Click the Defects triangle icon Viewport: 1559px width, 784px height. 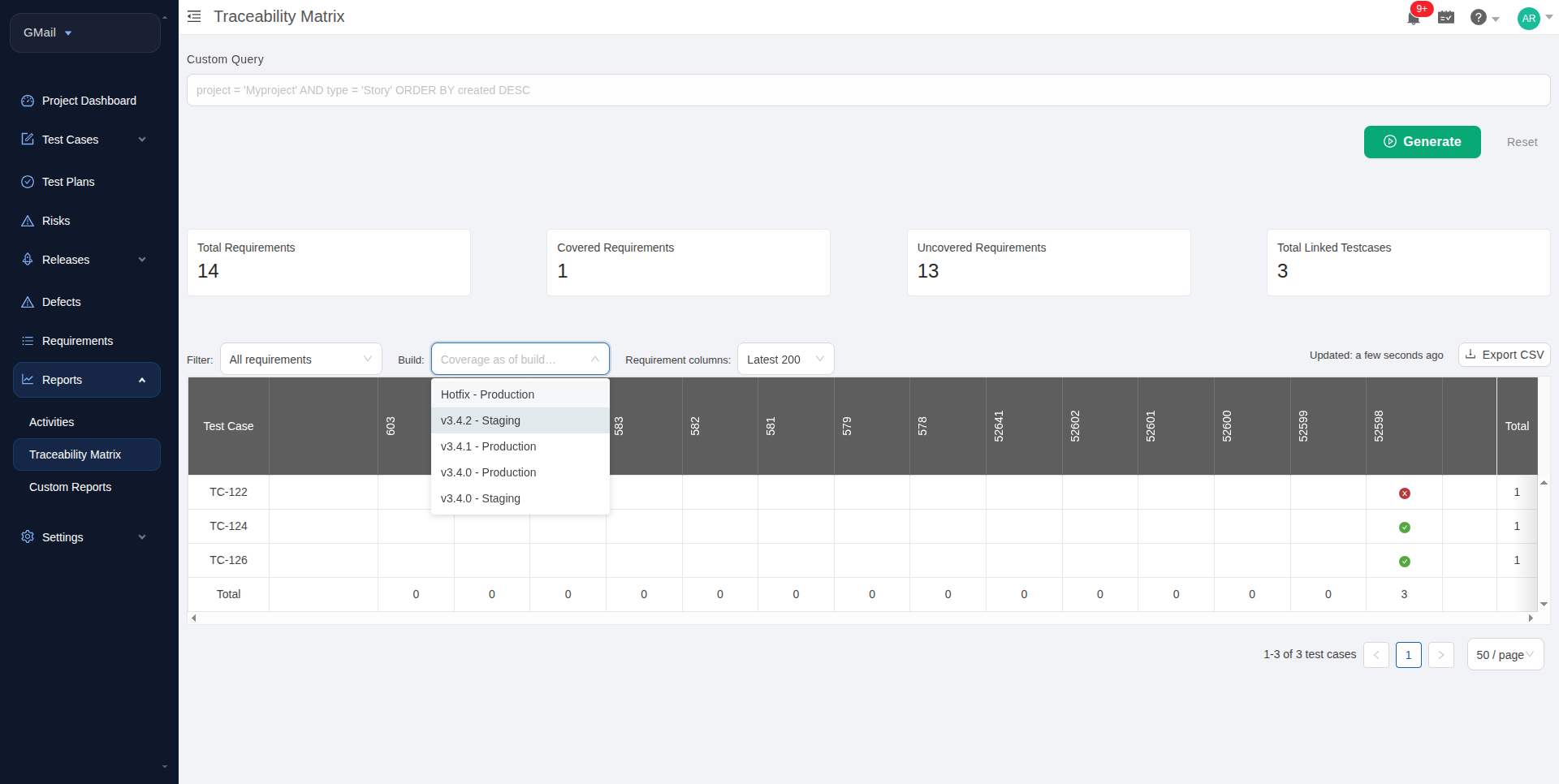click(28, 302)
